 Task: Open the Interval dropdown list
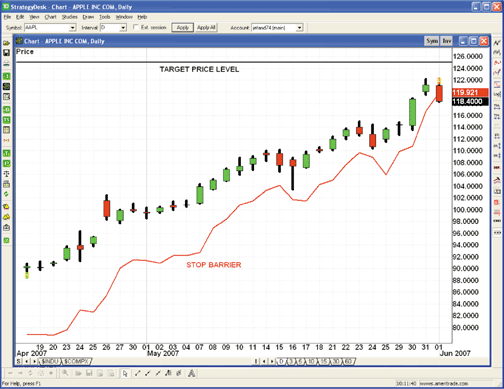point(123,28)
